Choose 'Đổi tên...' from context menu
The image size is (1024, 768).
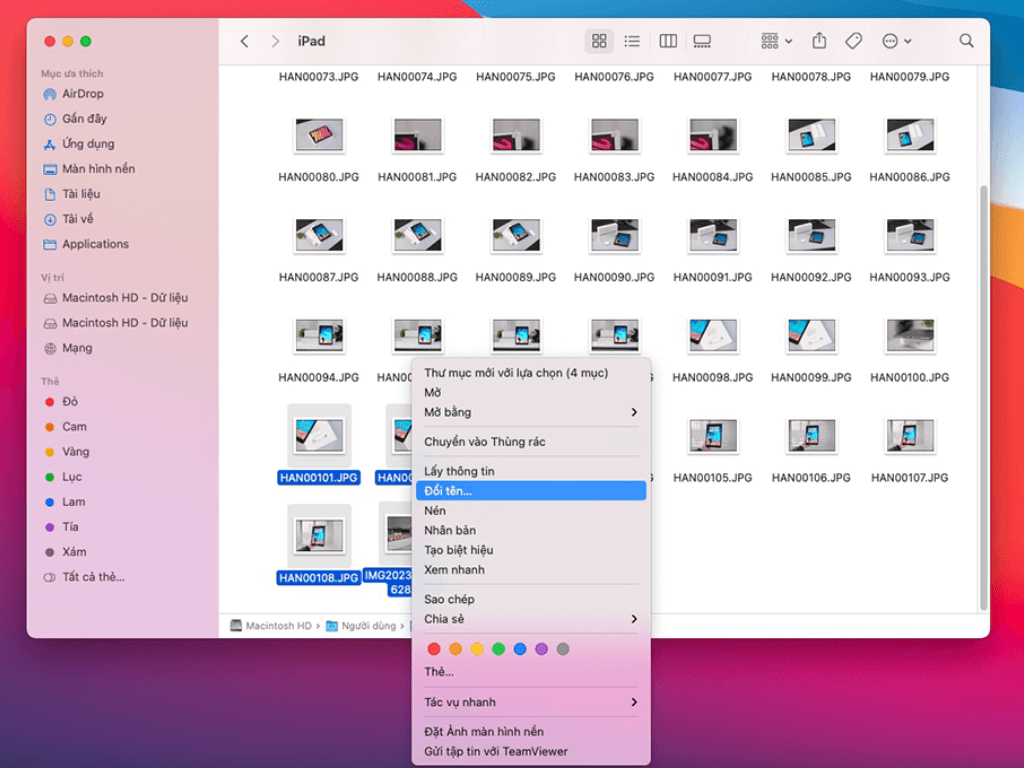tap(448, 491)
